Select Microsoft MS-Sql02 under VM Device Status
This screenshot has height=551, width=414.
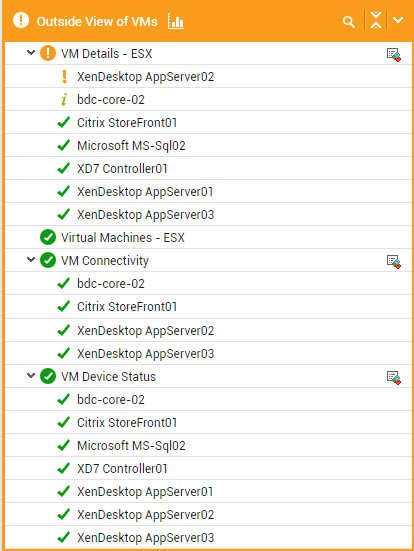131,446
